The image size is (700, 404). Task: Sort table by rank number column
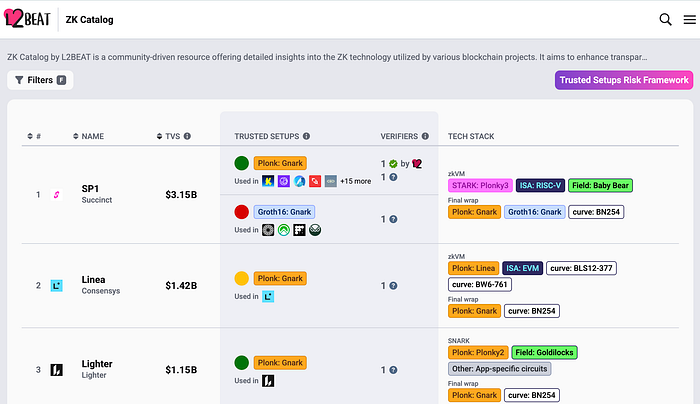tap(34, 136)
